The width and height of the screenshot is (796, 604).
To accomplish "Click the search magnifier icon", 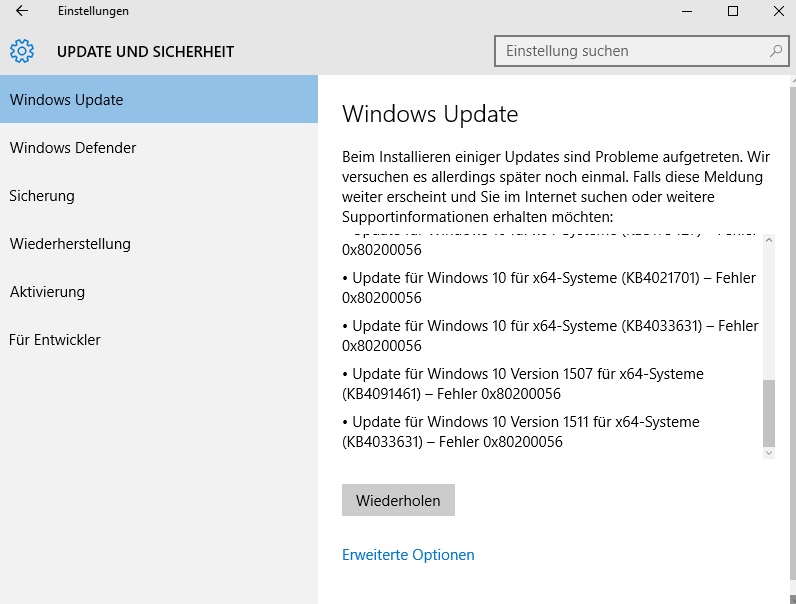I will (776, 51).
